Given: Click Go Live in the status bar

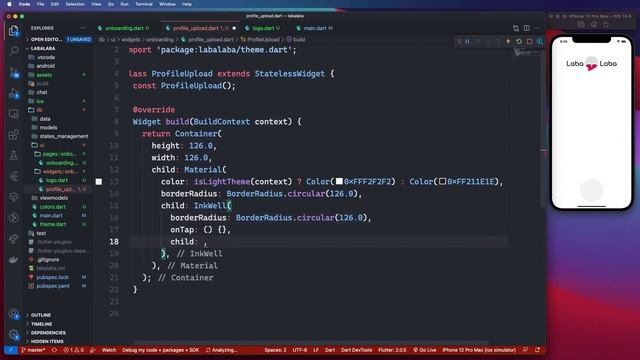Looking at the screenshot, I should (424, 350).
